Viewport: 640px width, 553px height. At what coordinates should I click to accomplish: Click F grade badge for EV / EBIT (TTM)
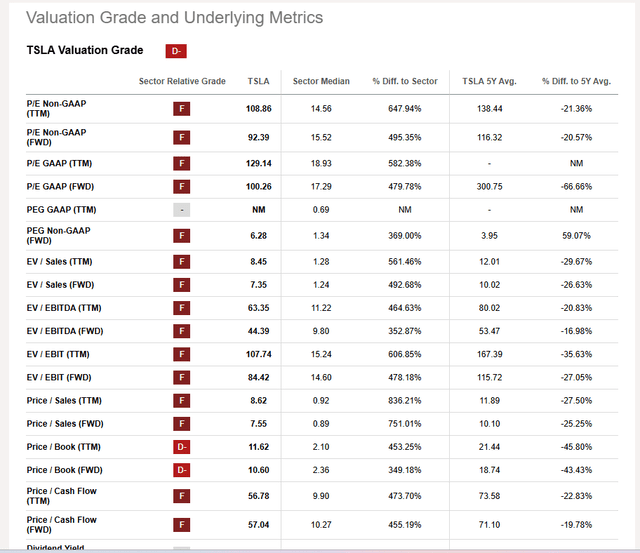coord(182,355)
